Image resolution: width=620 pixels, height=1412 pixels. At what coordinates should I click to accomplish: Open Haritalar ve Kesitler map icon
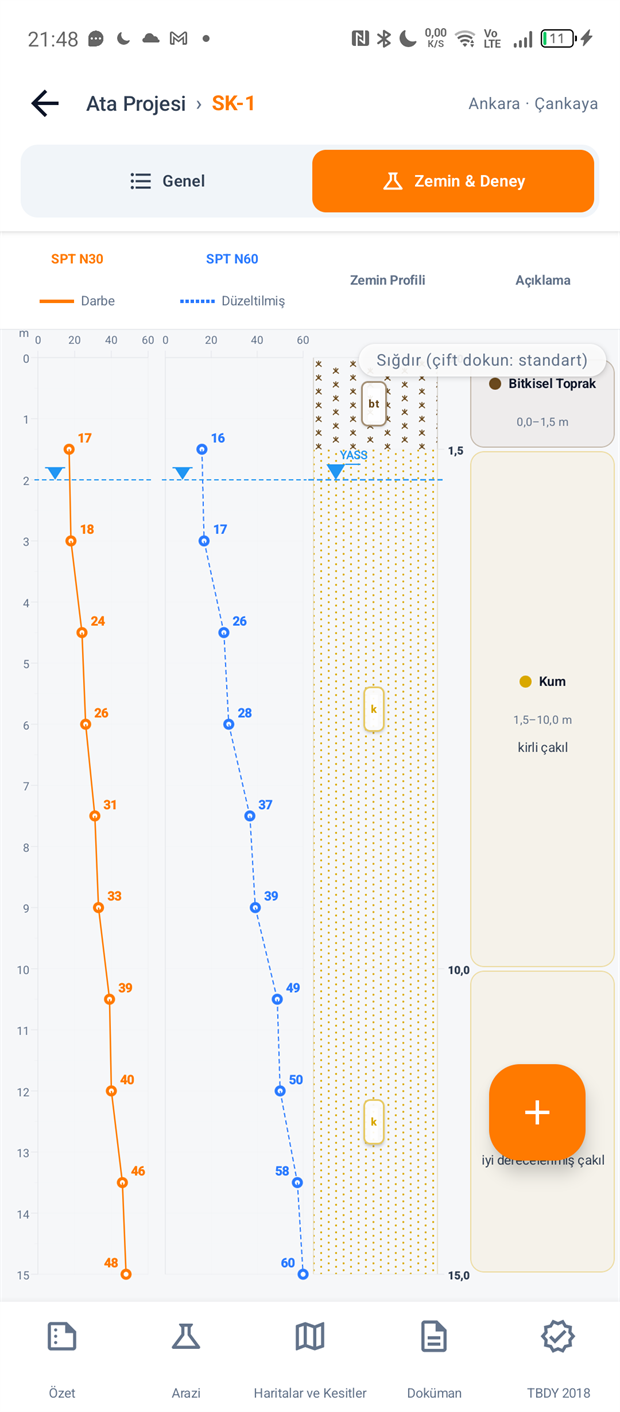[310, 1336]
